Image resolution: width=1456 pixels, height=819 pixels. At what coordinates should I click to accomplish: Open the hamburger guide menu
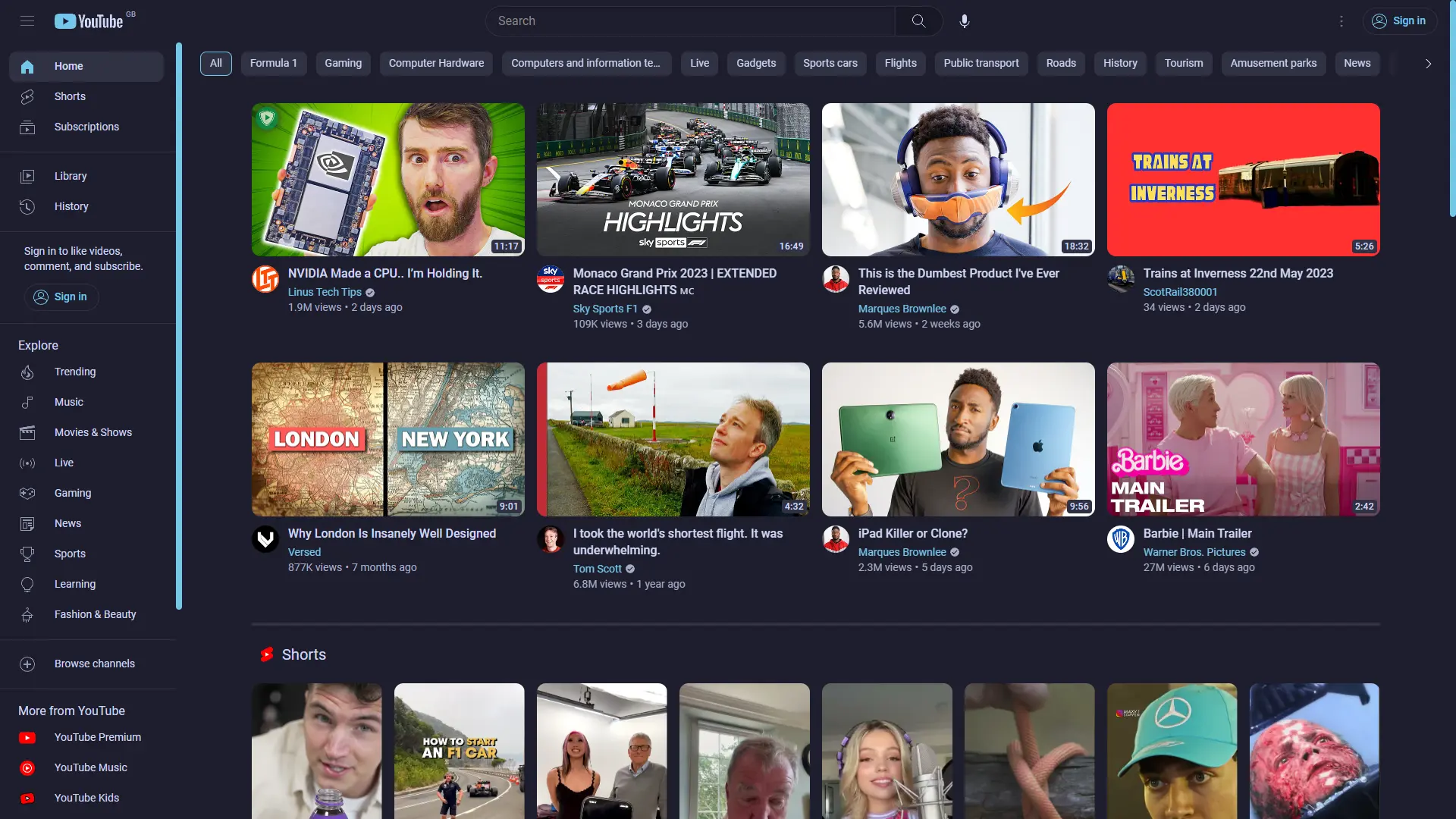(x=27, y=21)
